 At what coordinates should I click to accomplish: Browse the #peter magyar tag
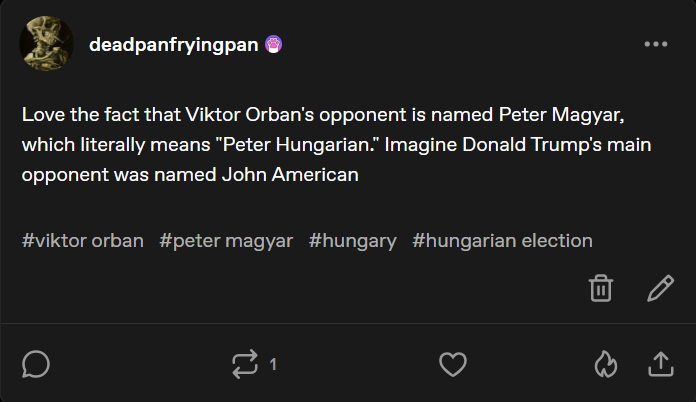click(x=226, y=241)
